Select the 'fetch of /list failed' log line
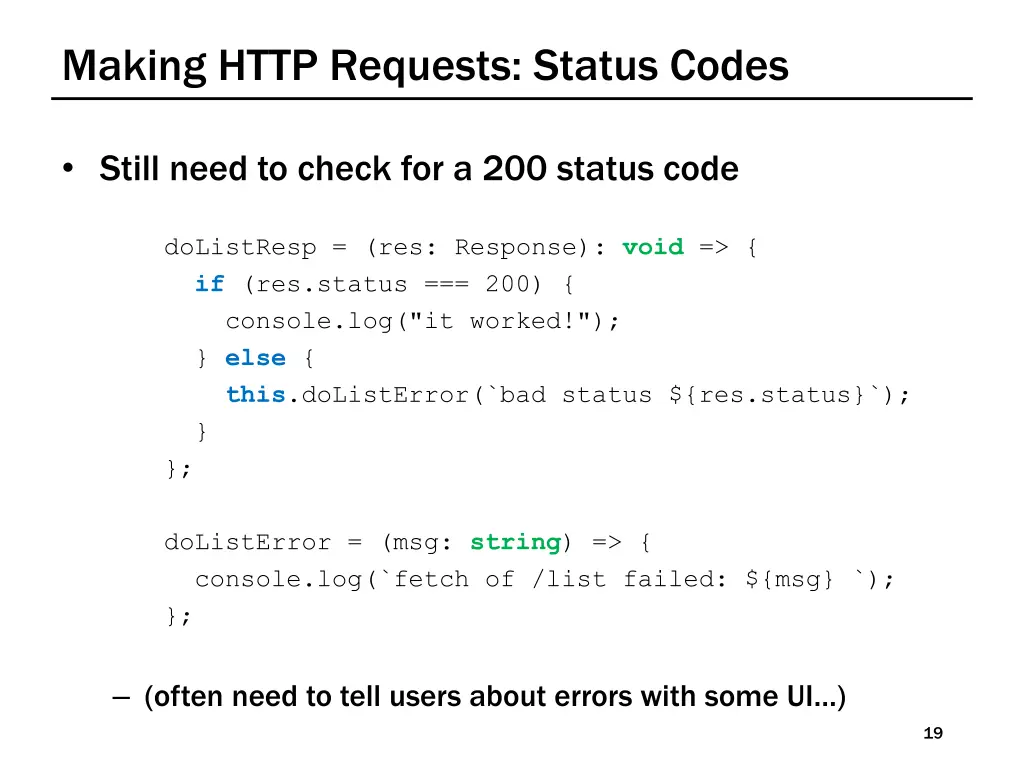 [x=545, y=579]
